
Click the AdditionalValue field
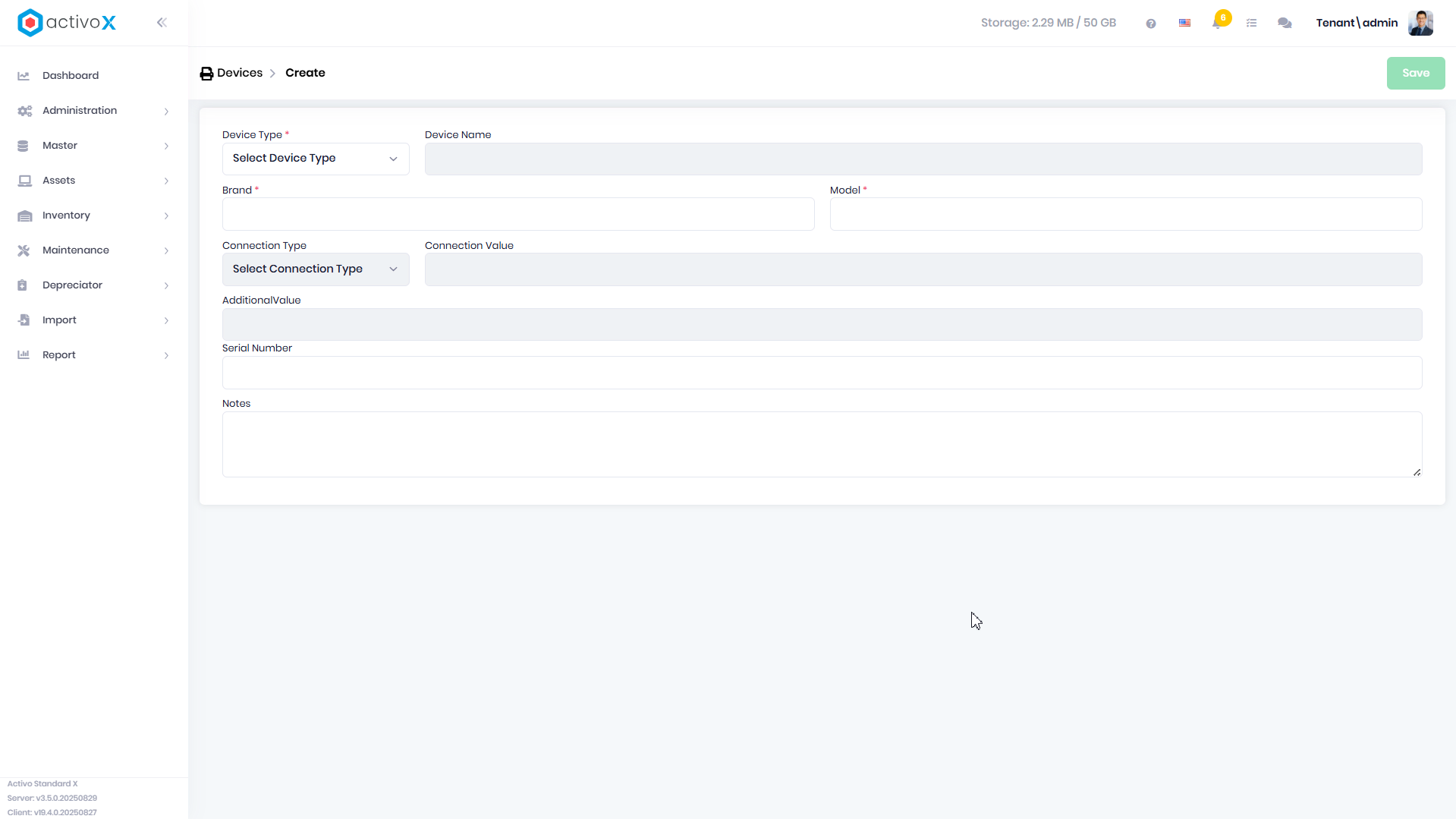pos(822,324)
